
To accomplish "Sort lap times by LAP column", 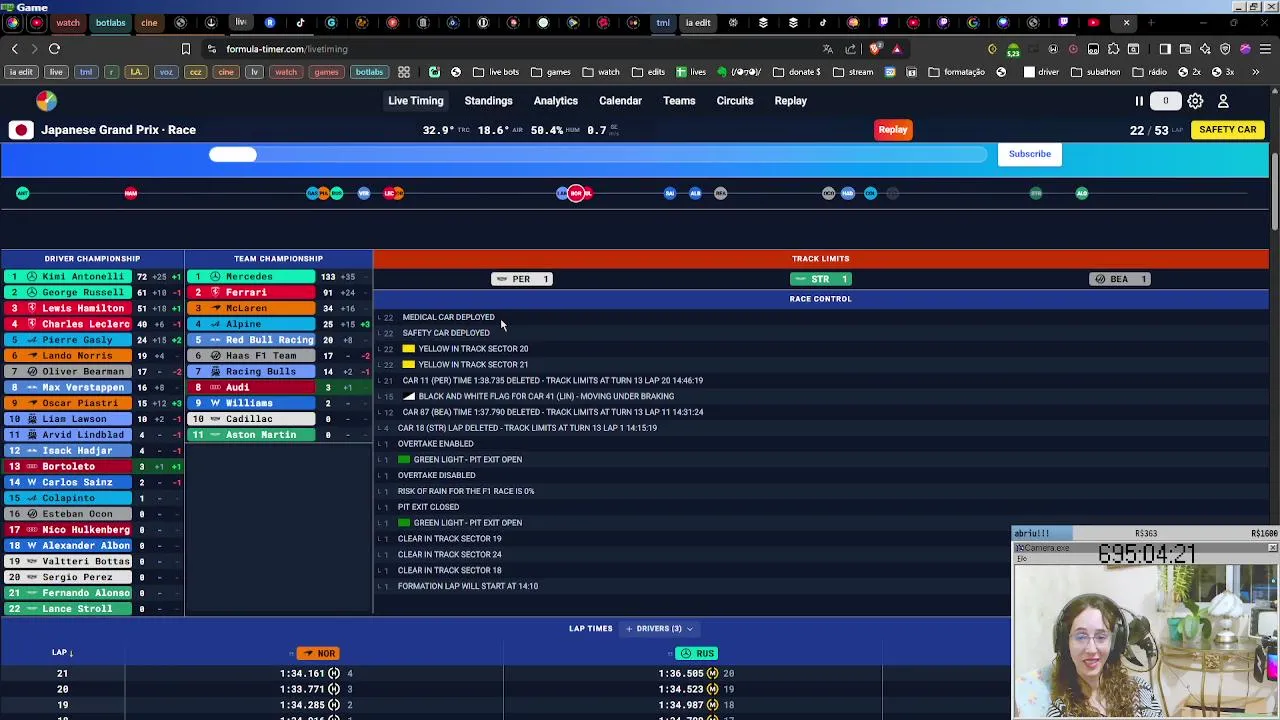I will pos(62,653).
